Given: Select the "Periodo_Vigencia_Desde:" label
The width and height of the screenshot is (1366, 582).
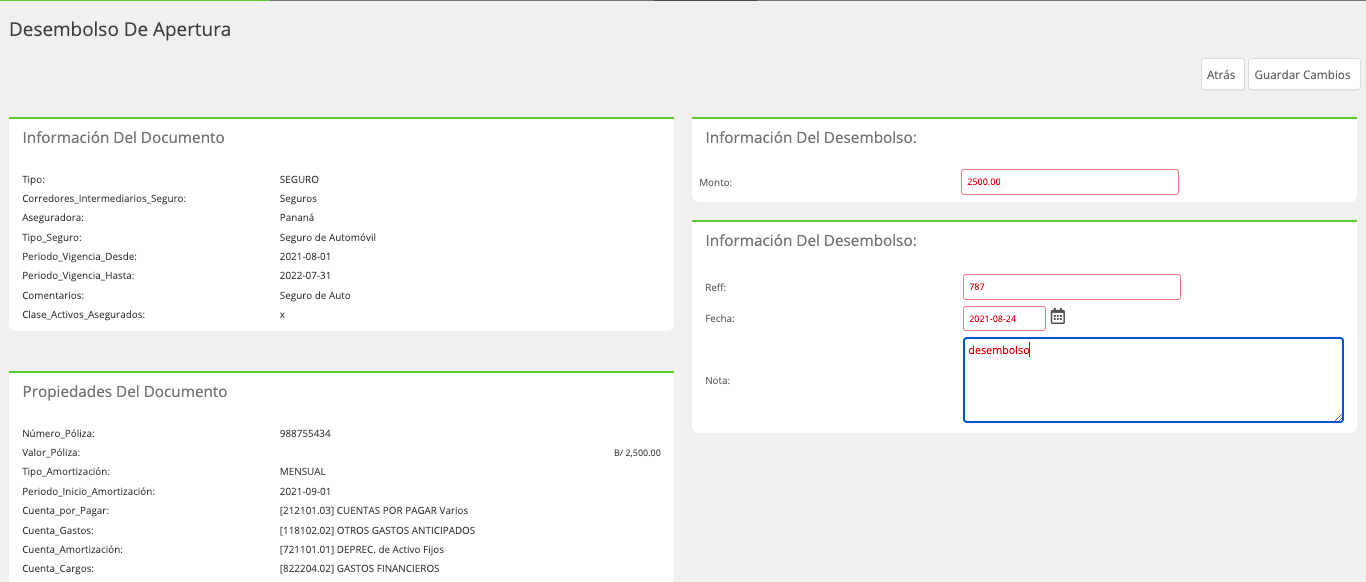Looking at the screenshot, I should [80, 257].
